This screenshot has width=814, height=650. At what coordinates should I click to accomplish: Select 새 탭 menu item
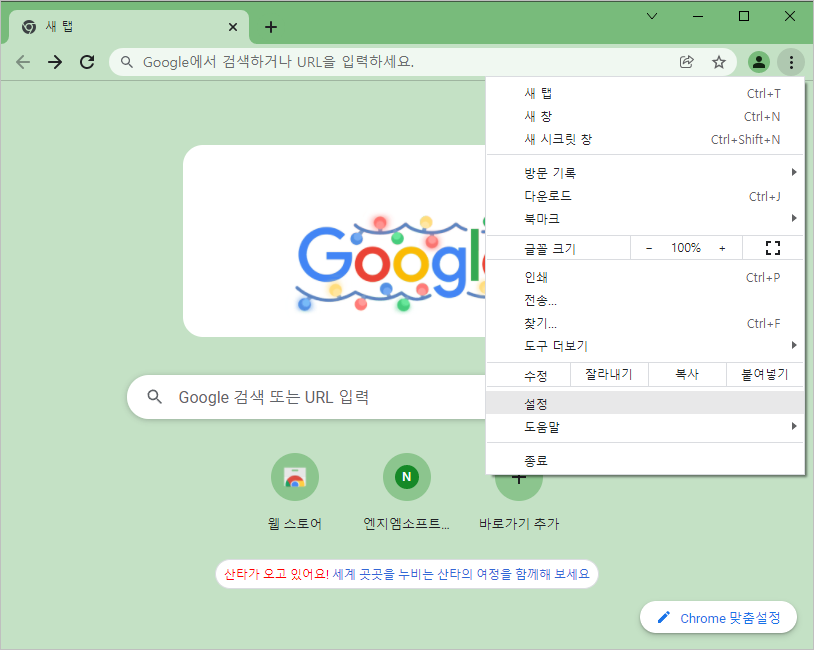pyautogui.click(x=645, y=93)
